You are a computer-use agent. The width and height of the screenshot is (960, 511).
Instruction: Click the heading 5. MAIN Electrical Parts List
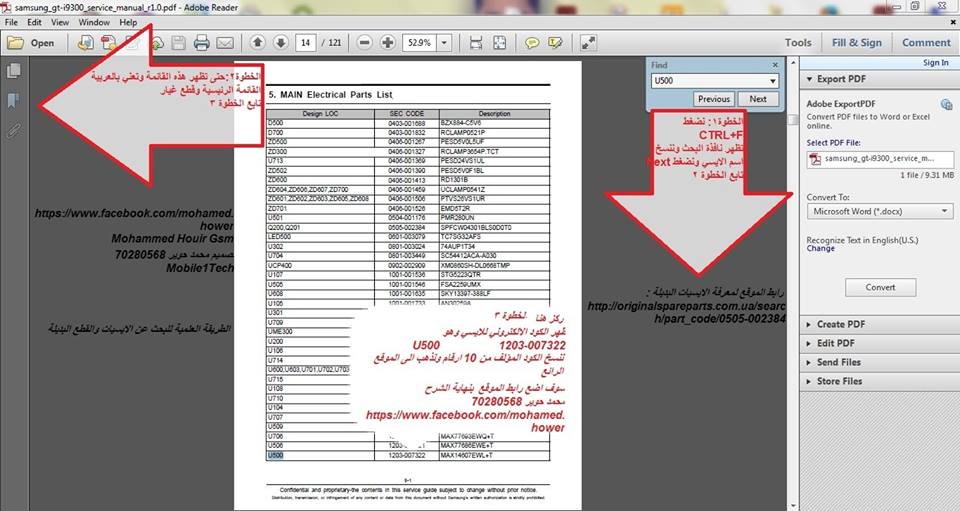pyautogui.click(x=331, y=95)
